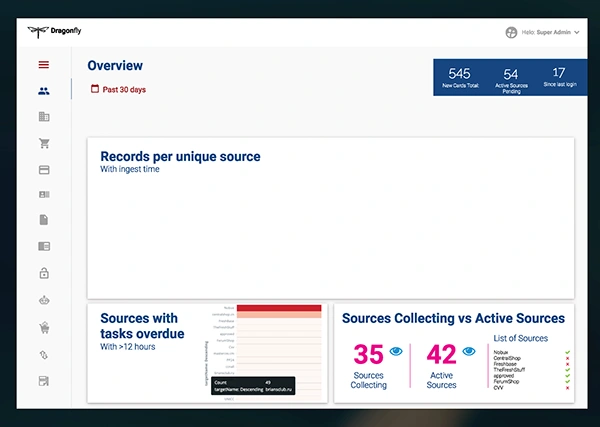Click the 17 Since last login stat
Screen dimensions: 600x427
559,77
